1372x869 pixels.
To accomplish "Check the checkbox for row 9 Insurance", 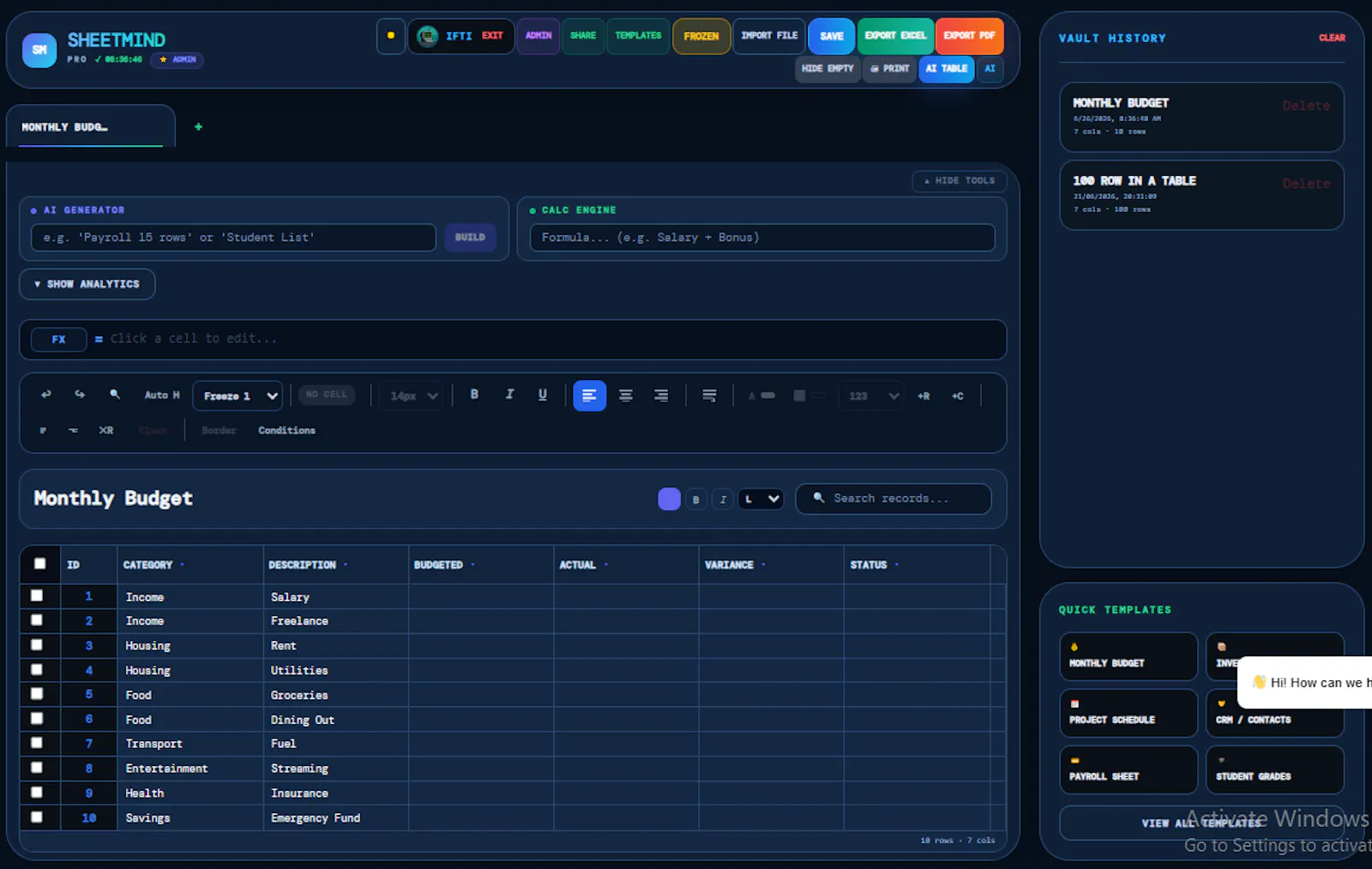I will click(37, 792).
